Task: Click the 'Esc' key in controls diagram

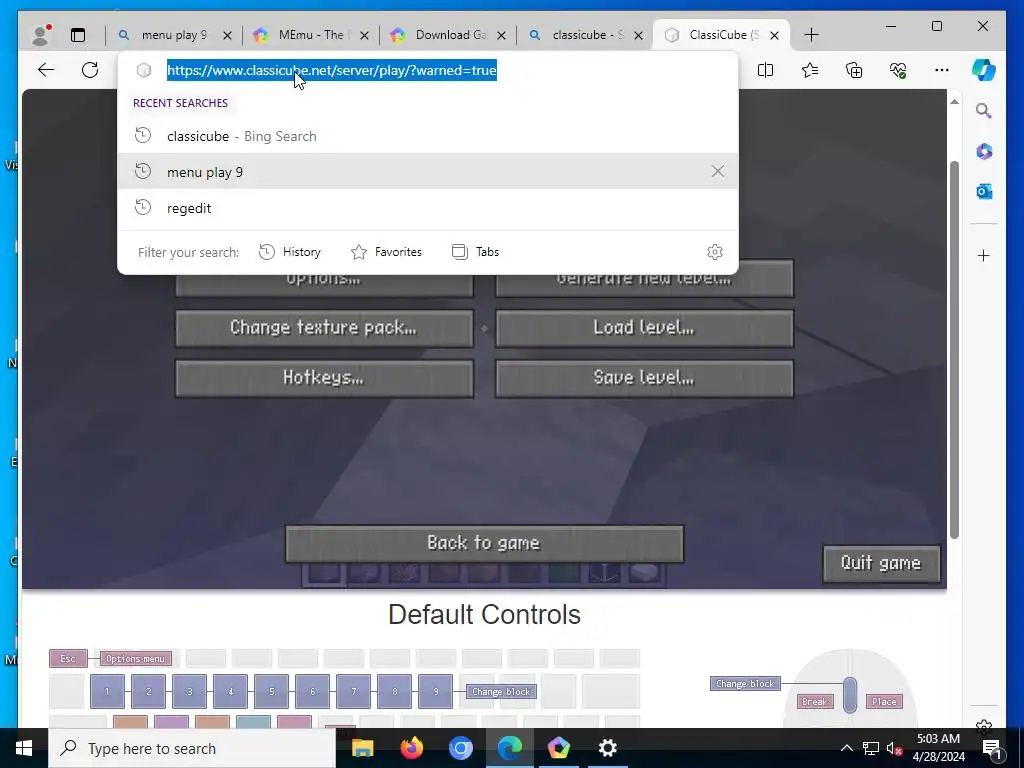Action: coord(68,658)
